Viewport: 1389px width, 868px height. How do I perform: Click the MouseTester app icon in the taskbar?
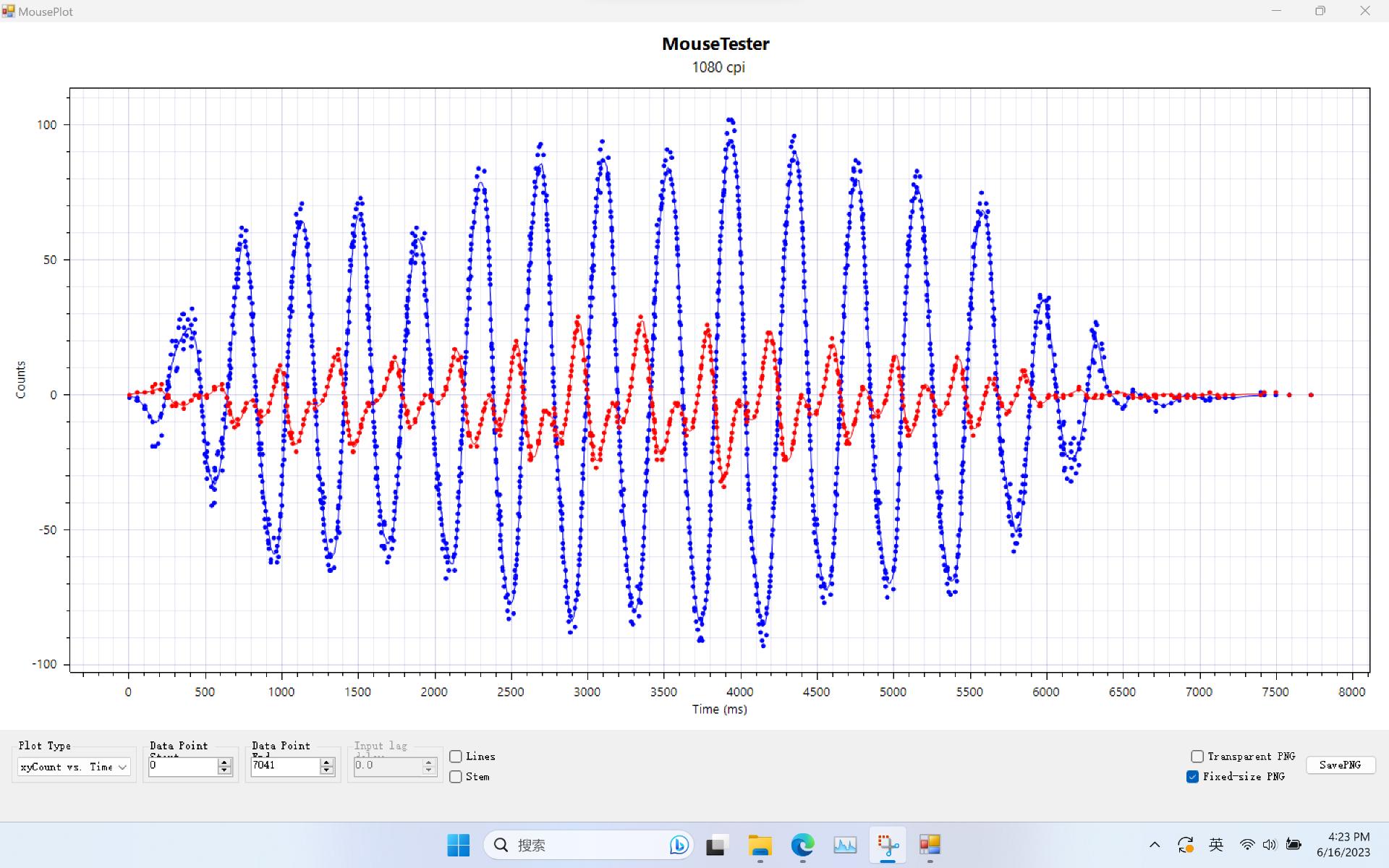point(930,845)
